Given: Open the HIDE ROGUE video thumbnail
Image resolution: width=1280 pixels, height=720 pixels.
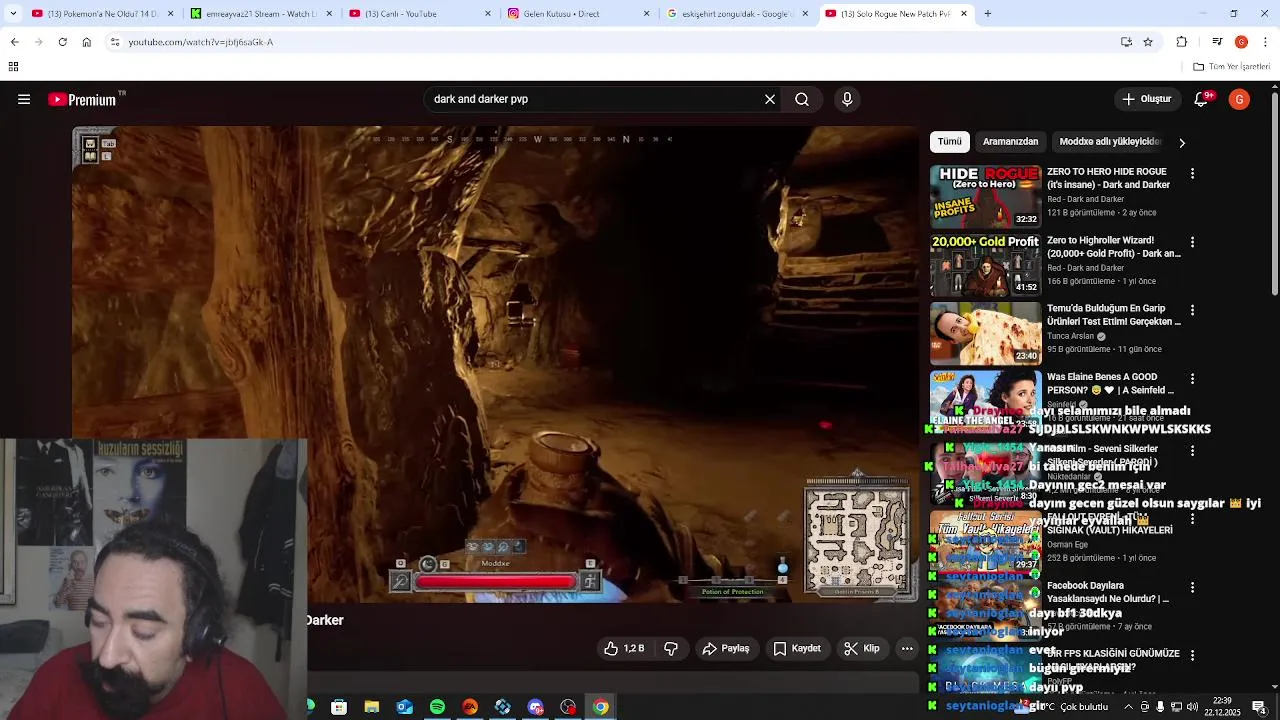Looking at the screenshot, I should point(986,197).
